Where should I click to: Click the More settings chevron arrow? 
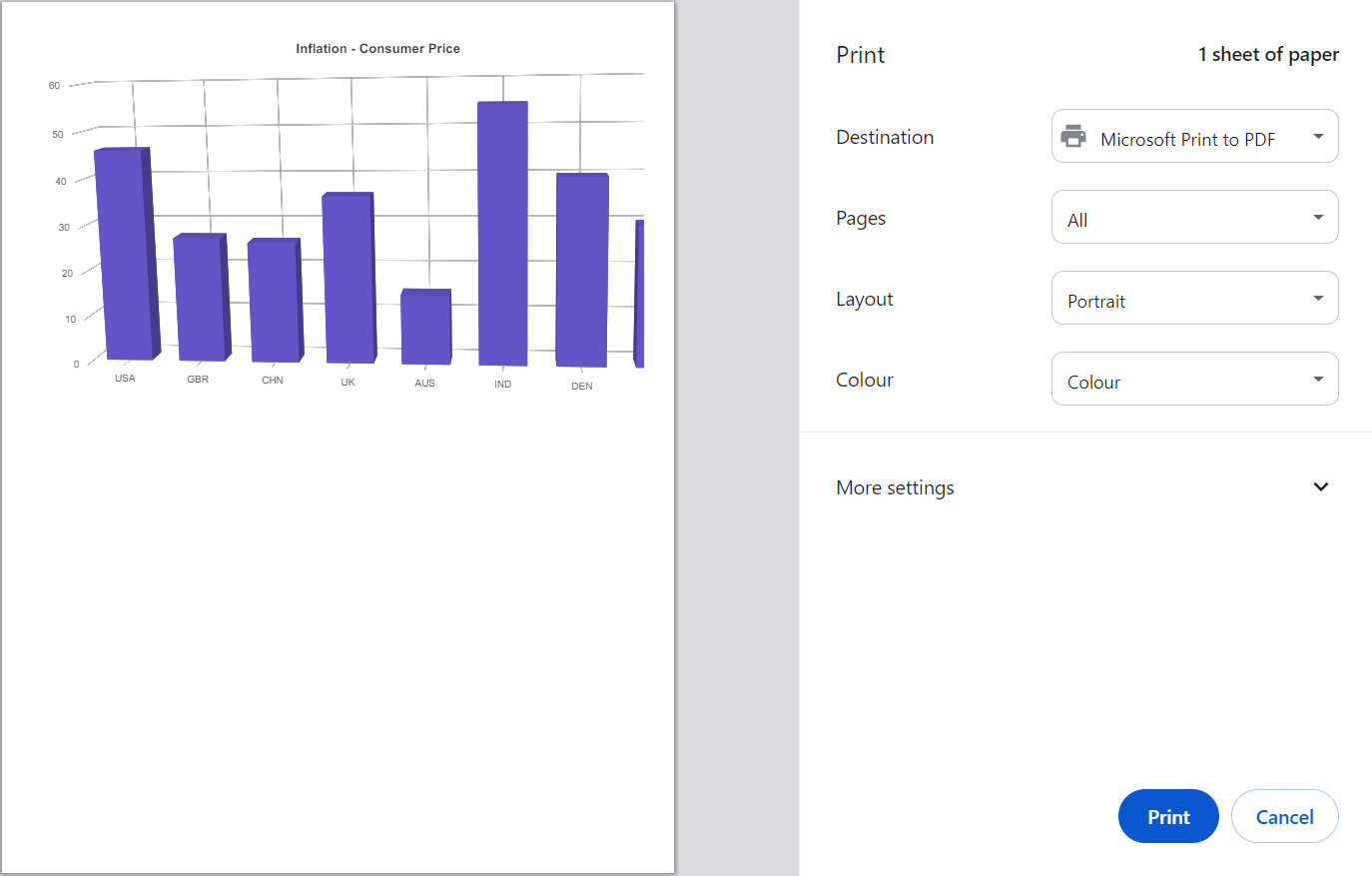[x=1320, y=487]
